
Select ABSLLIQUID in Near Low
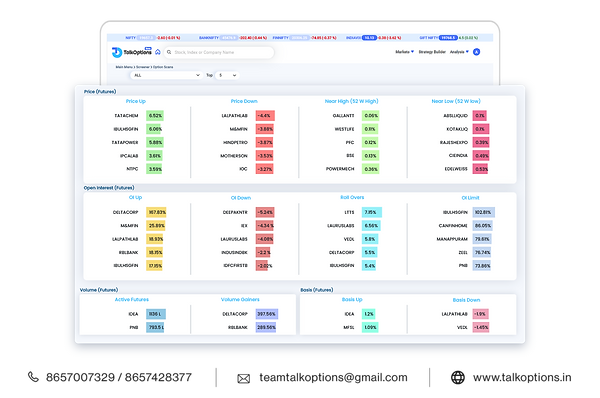pos(455,116)
